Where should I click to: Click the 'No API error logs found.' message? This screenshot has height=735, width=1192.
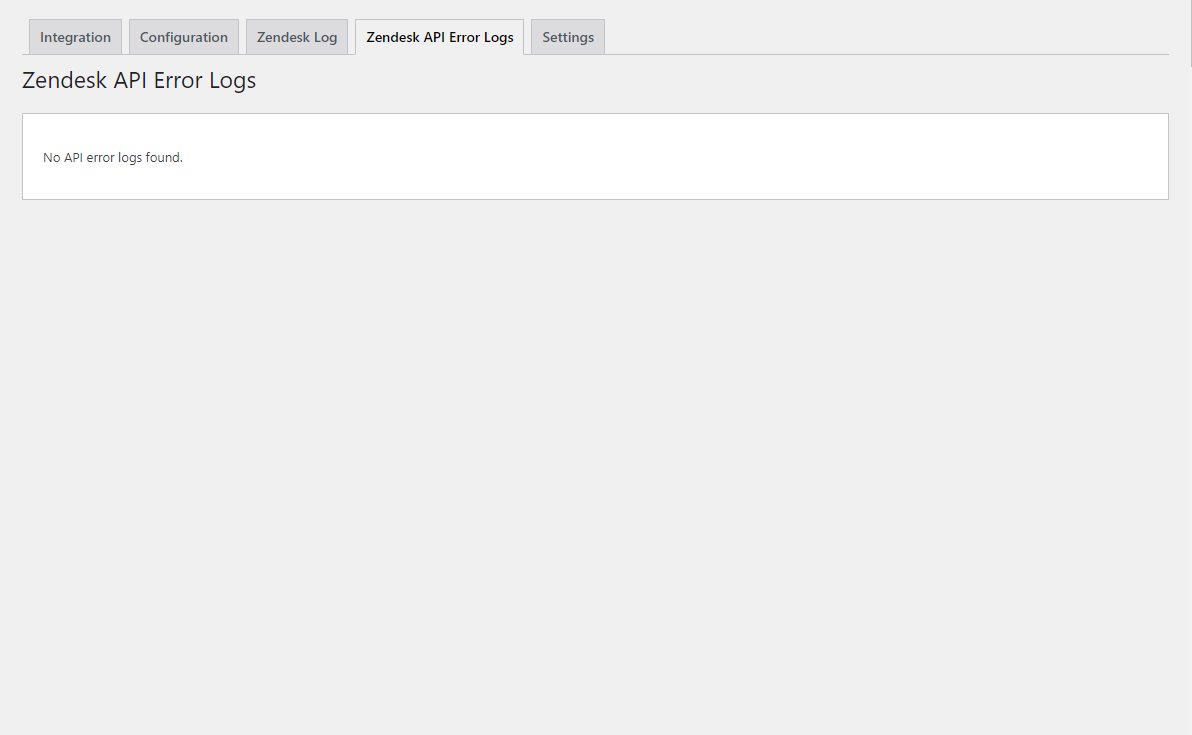coord(113,157)
